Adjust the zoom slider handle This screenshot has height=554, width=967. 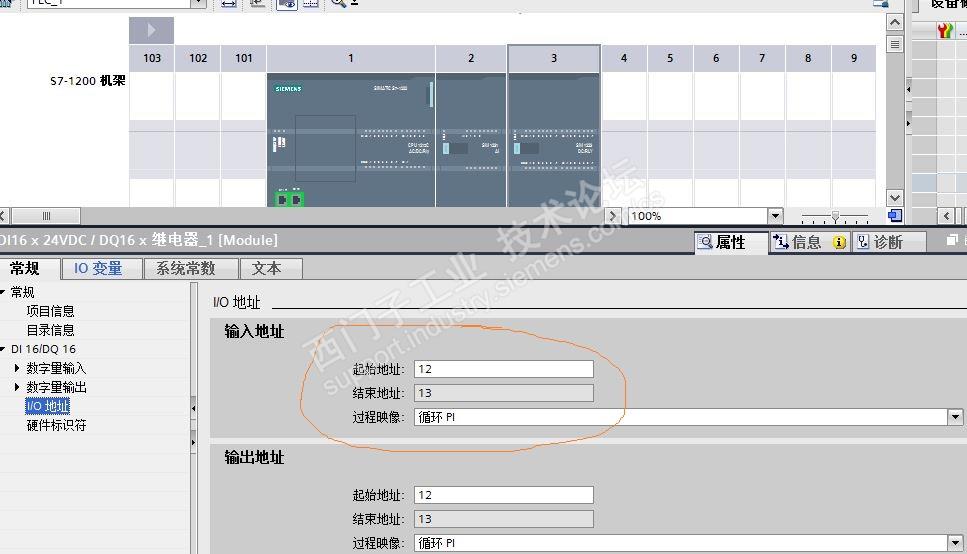835,216
